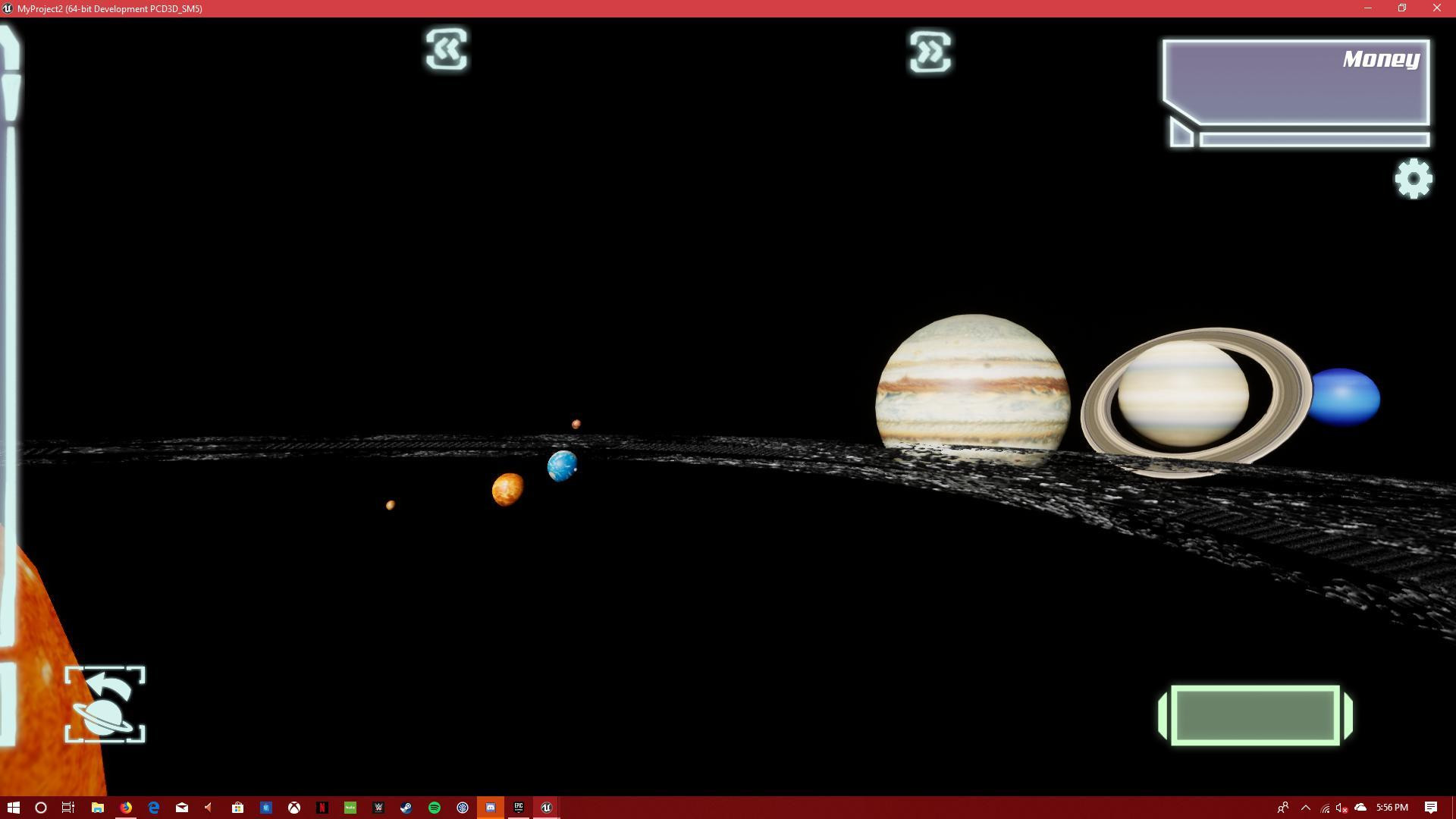The height and width of the screenshot is (819, 1456).
Task: Open Microsoft Edge from taskbar
Action: point(154,808)
